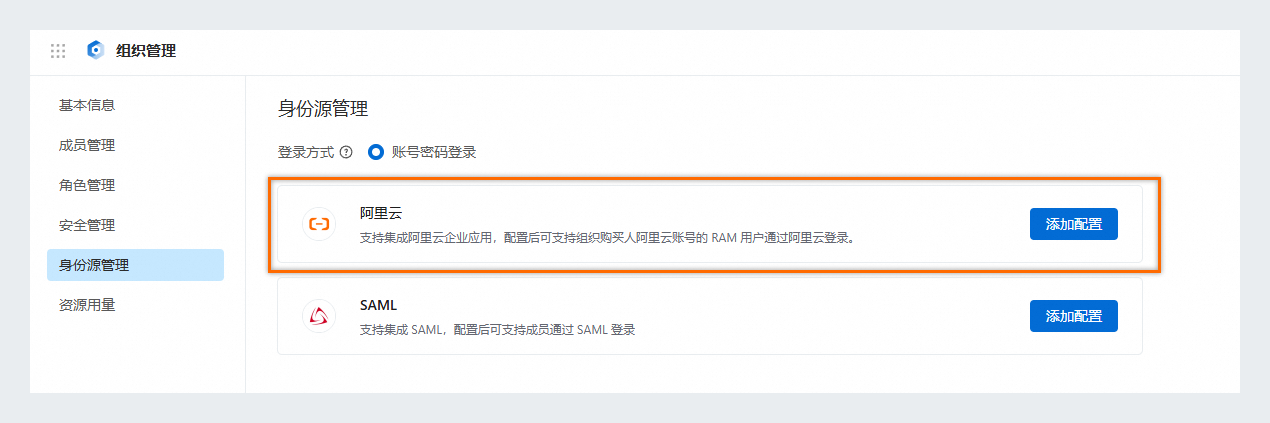Click the 阿里云 identity source title
The height and width of the screenshot is (423, 1270).
click(x=381, y=213)
